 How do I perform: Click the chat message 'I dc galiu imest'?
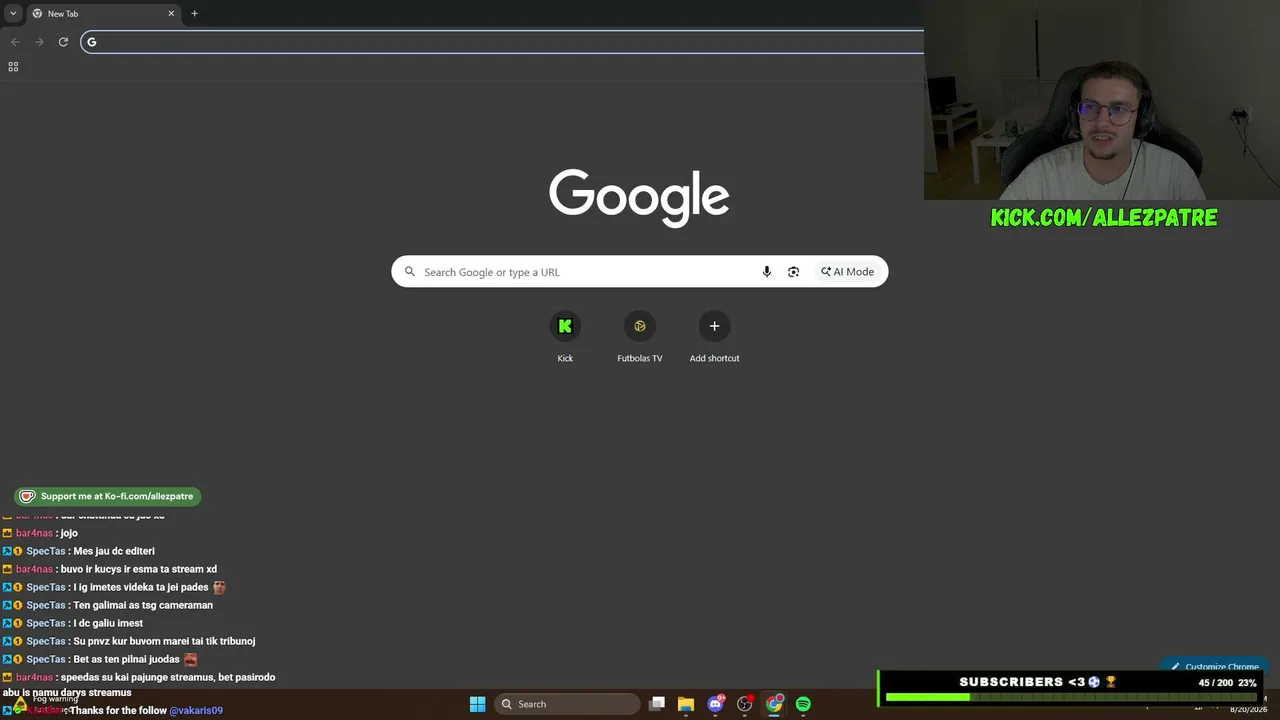click(108, 623)
